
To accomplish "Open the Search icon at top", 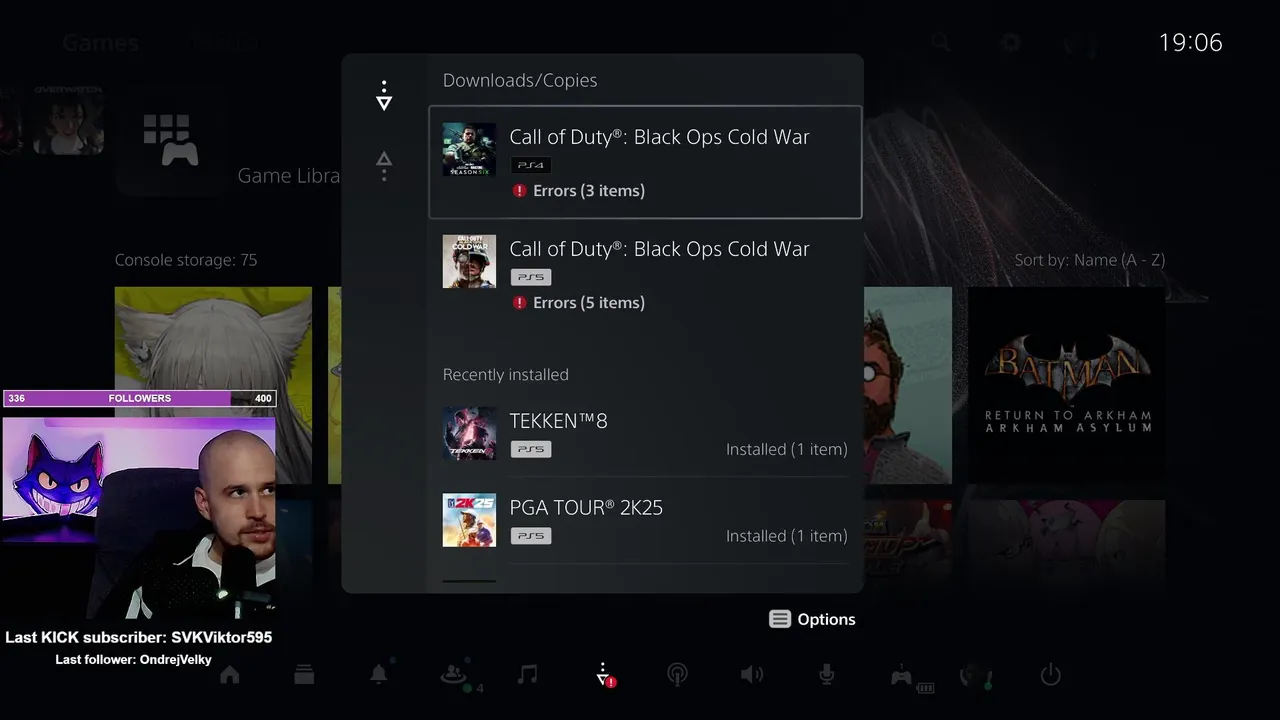I will [x=940, y=42].
